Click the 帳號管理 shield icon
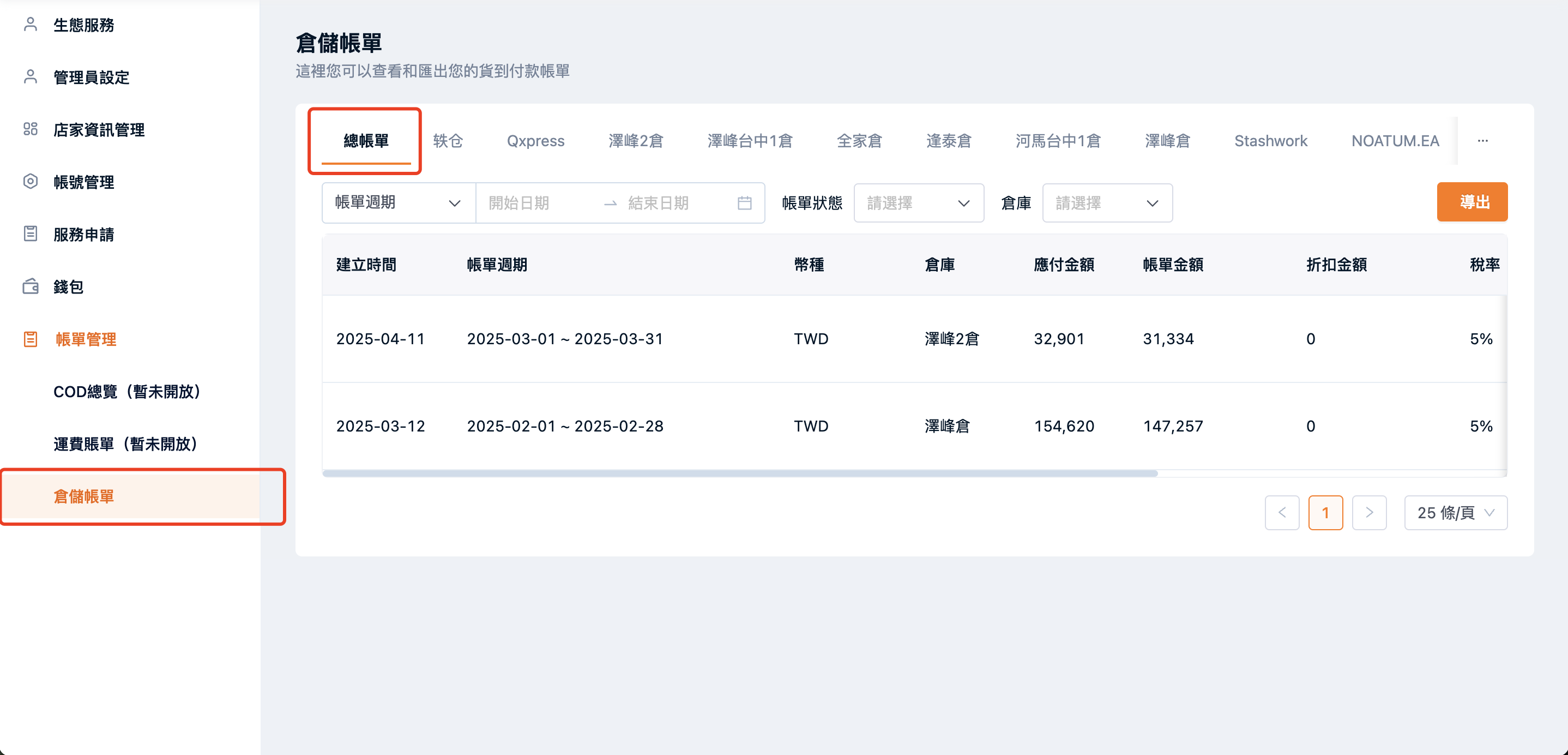 pyautogui.click(x=31, y=182)
